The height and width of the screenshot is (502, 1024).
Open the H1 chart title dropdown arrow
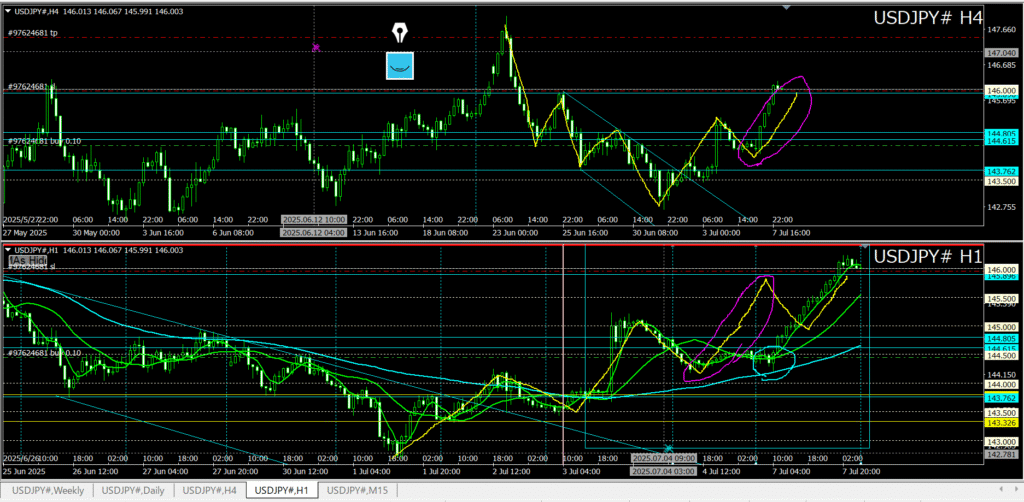point(6,247)
